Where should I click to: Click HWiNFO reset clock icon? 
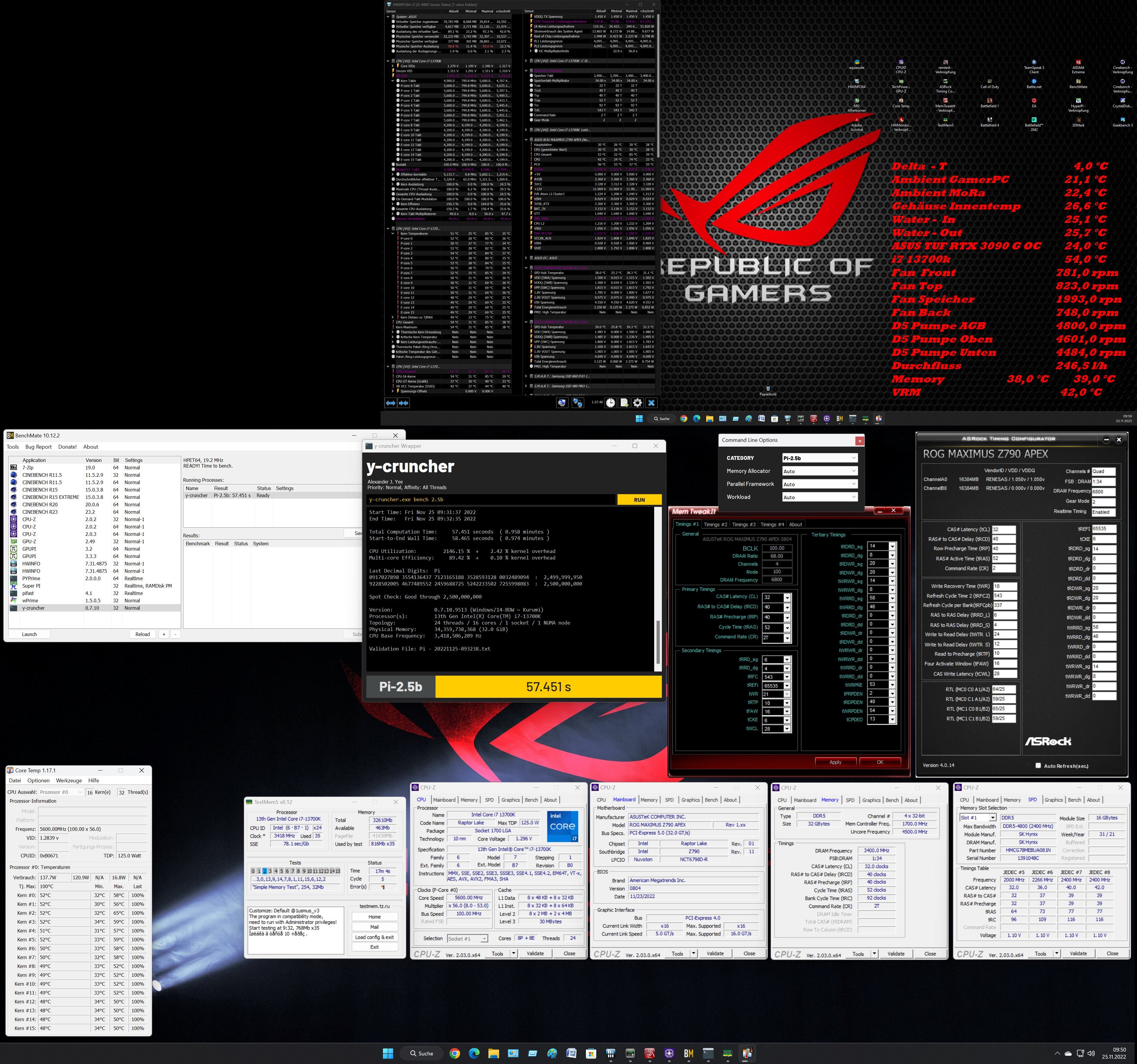coord(610,403)
